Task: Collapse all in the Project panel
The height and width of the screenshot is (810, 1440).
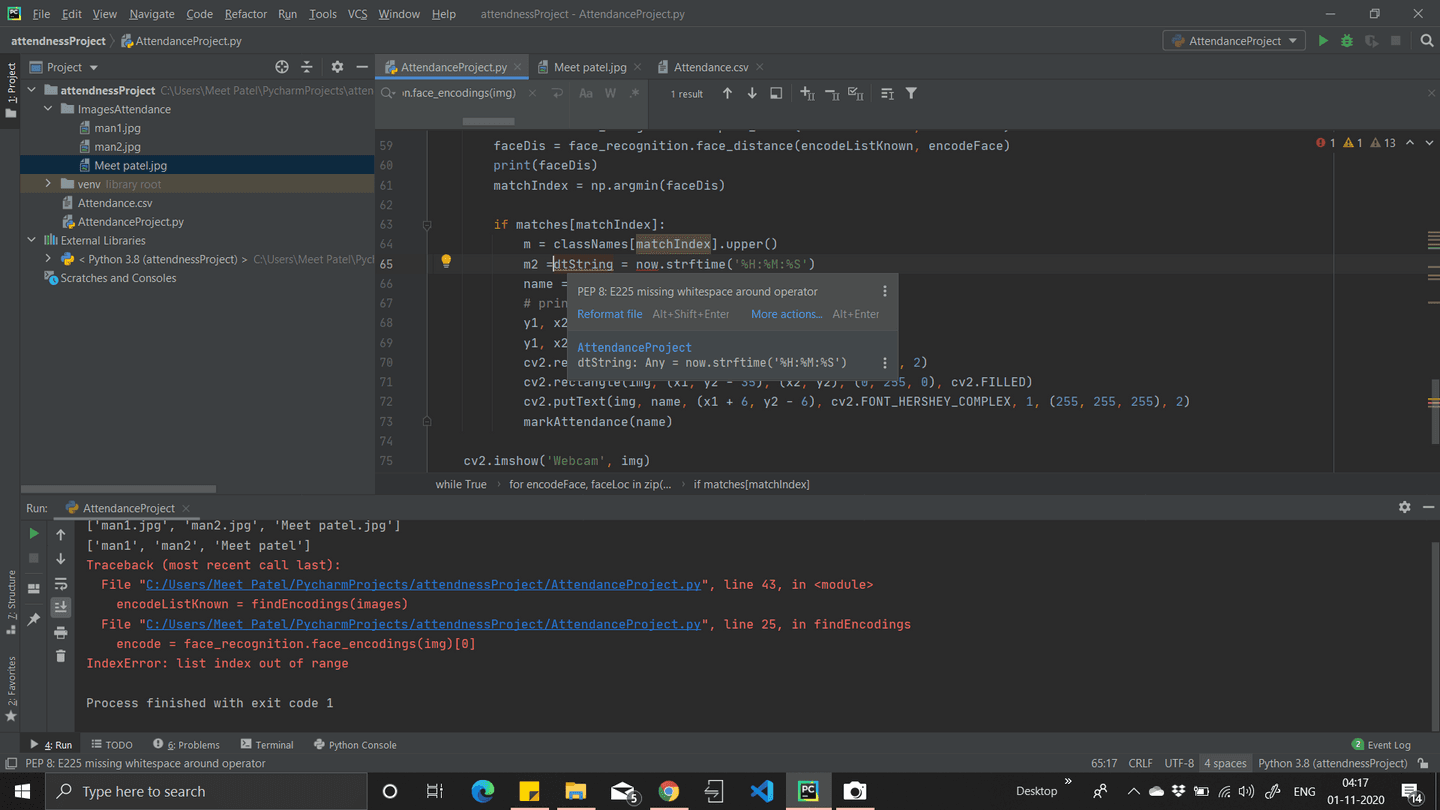Action: click(307, 67)
